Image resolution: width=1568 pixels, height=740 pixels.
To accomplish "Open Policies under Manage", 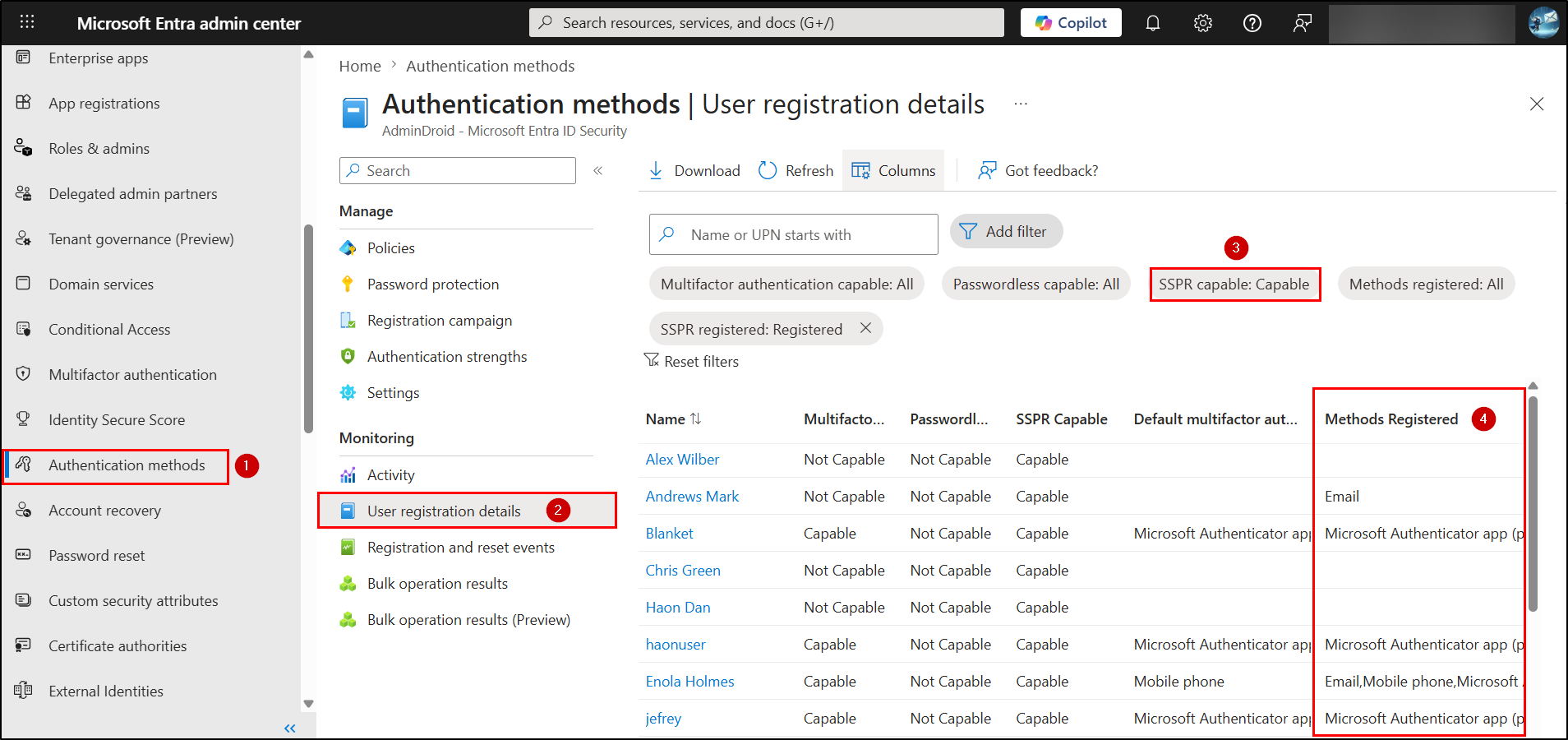I will point(391,248).
